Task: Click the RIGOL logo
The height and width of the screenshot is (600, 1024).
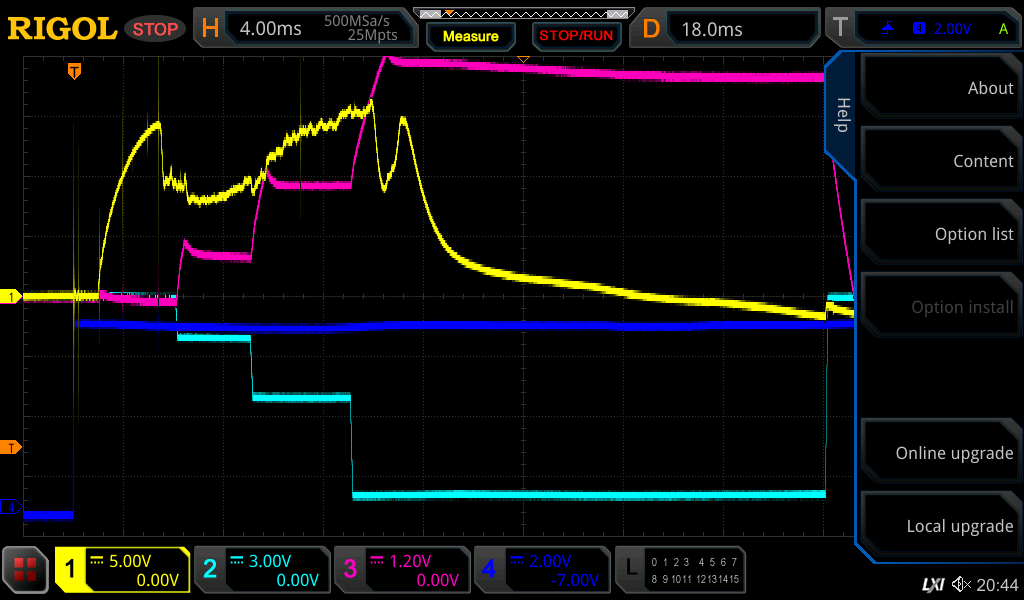Action: 62,29
